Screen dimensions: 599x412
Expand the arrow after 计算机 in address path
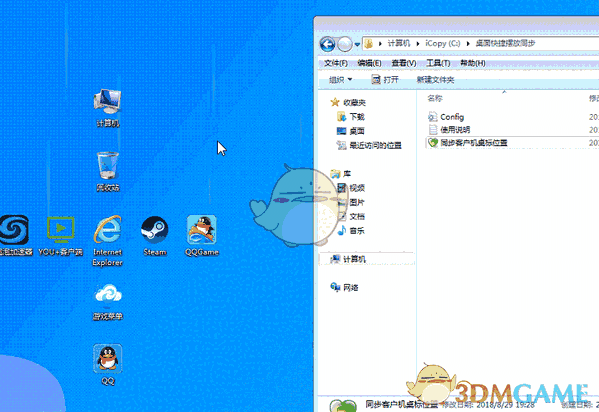coord(418,44)
